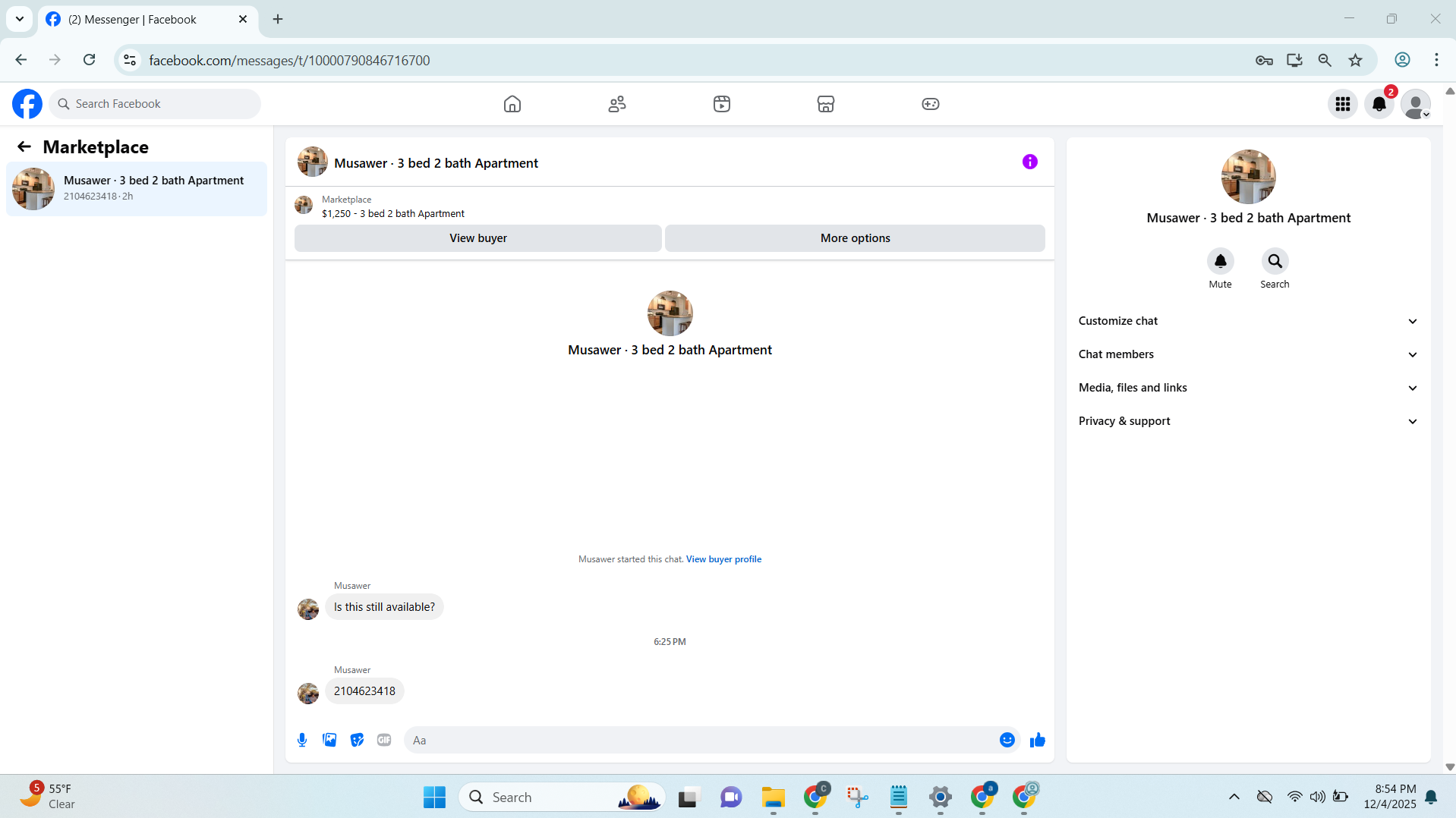1456x818 pixels.
Task: Expand the Chat members section
Action: [x=1248, y=354]
